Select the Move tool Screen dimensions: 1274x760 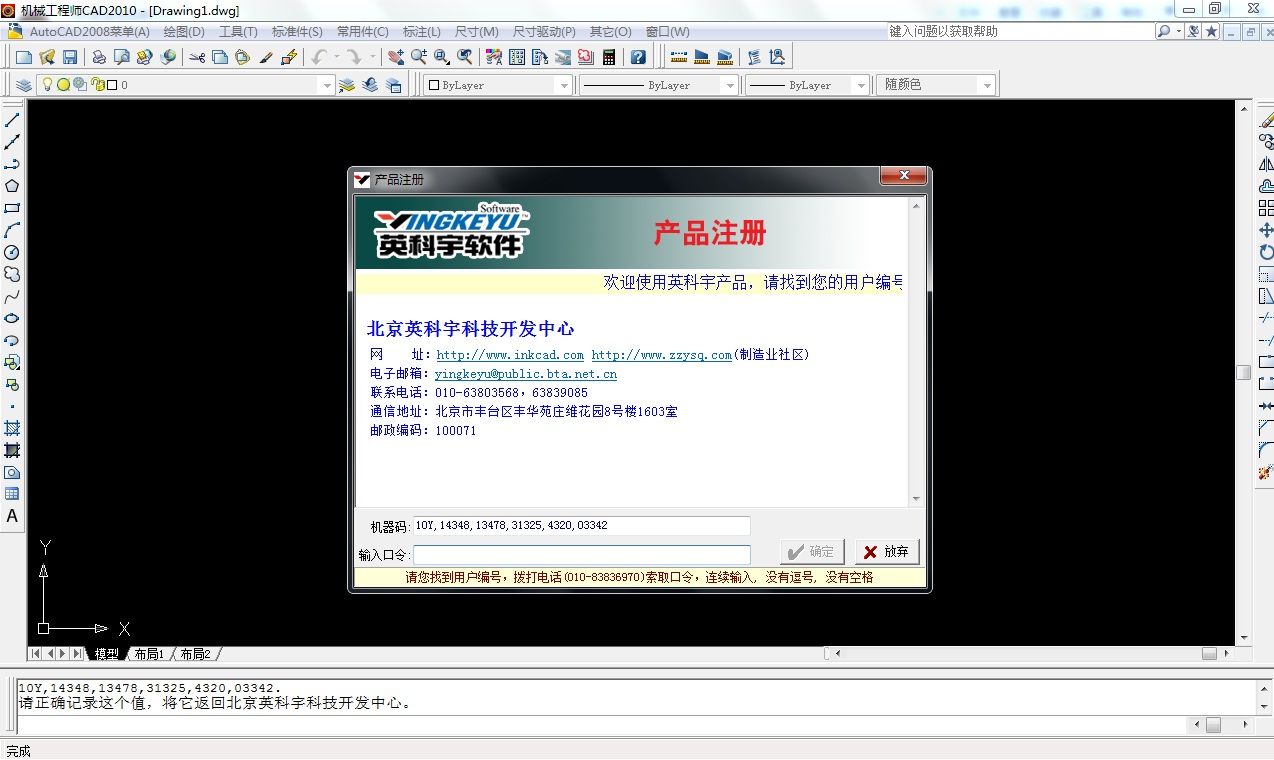(1266, 230)
